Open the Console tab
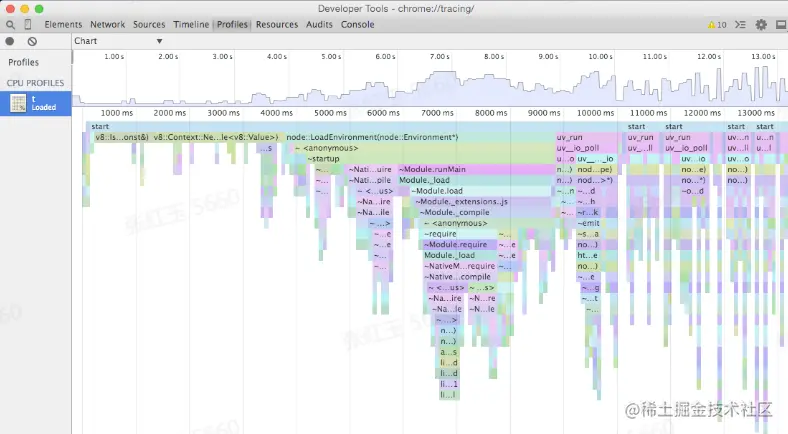Screen dimensions: 788x434 tap(357, 25)
